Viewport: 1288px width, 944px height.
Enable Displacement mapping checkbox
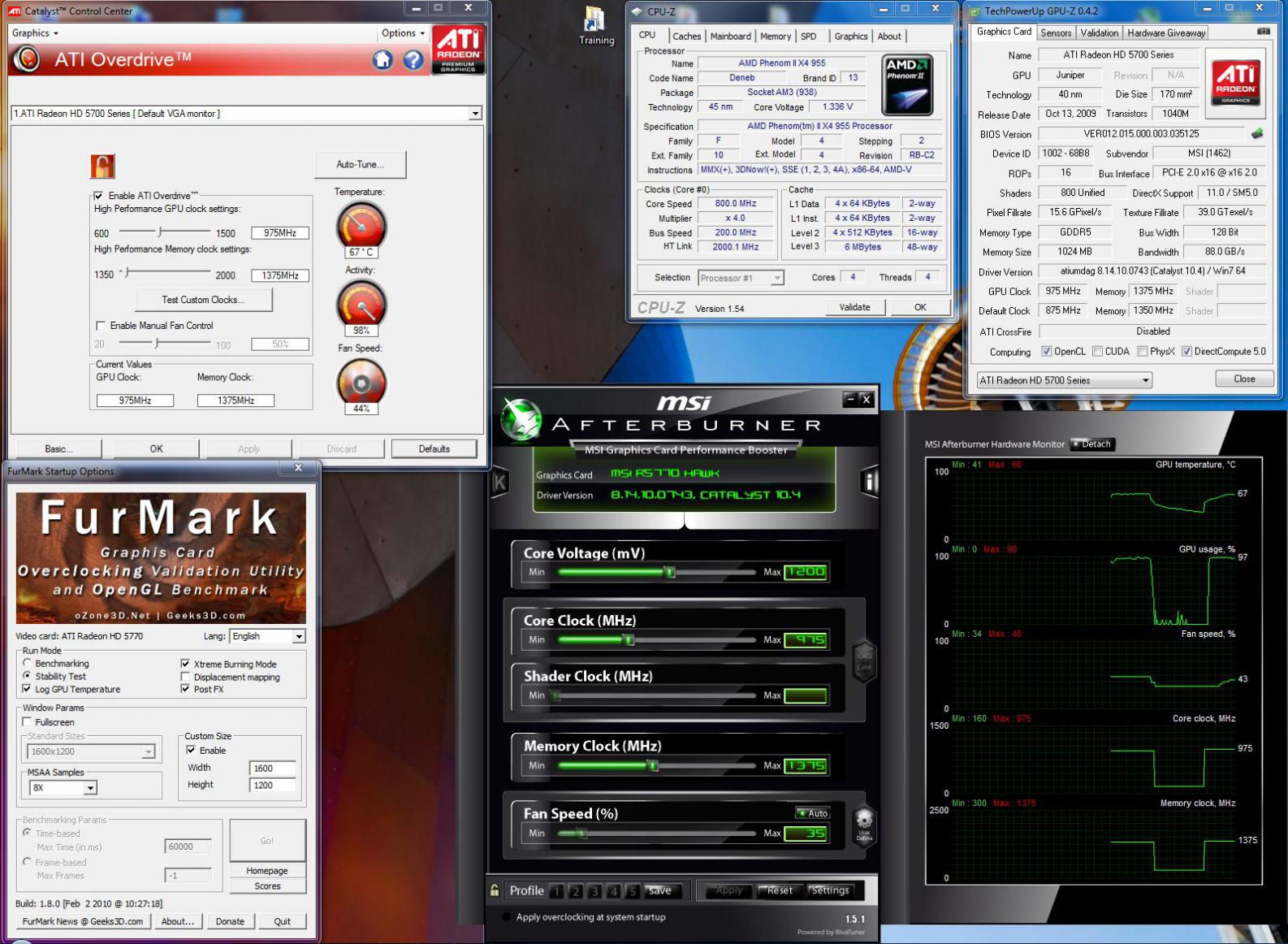point(185,677)
